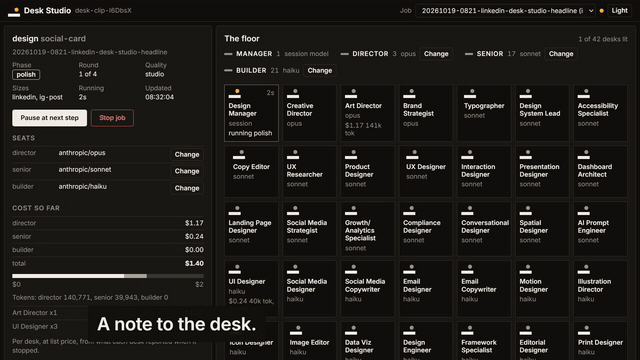640x360 pixels.
Task: Select the Design Manager desk icon
Action: [235, 94]
